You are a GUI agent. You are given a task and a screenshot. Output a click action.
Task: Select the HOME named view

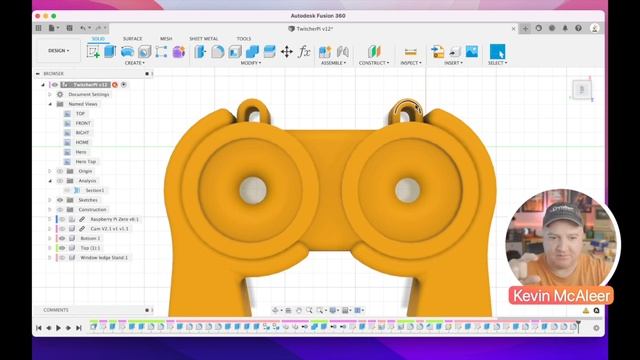(x=82, y=142)
